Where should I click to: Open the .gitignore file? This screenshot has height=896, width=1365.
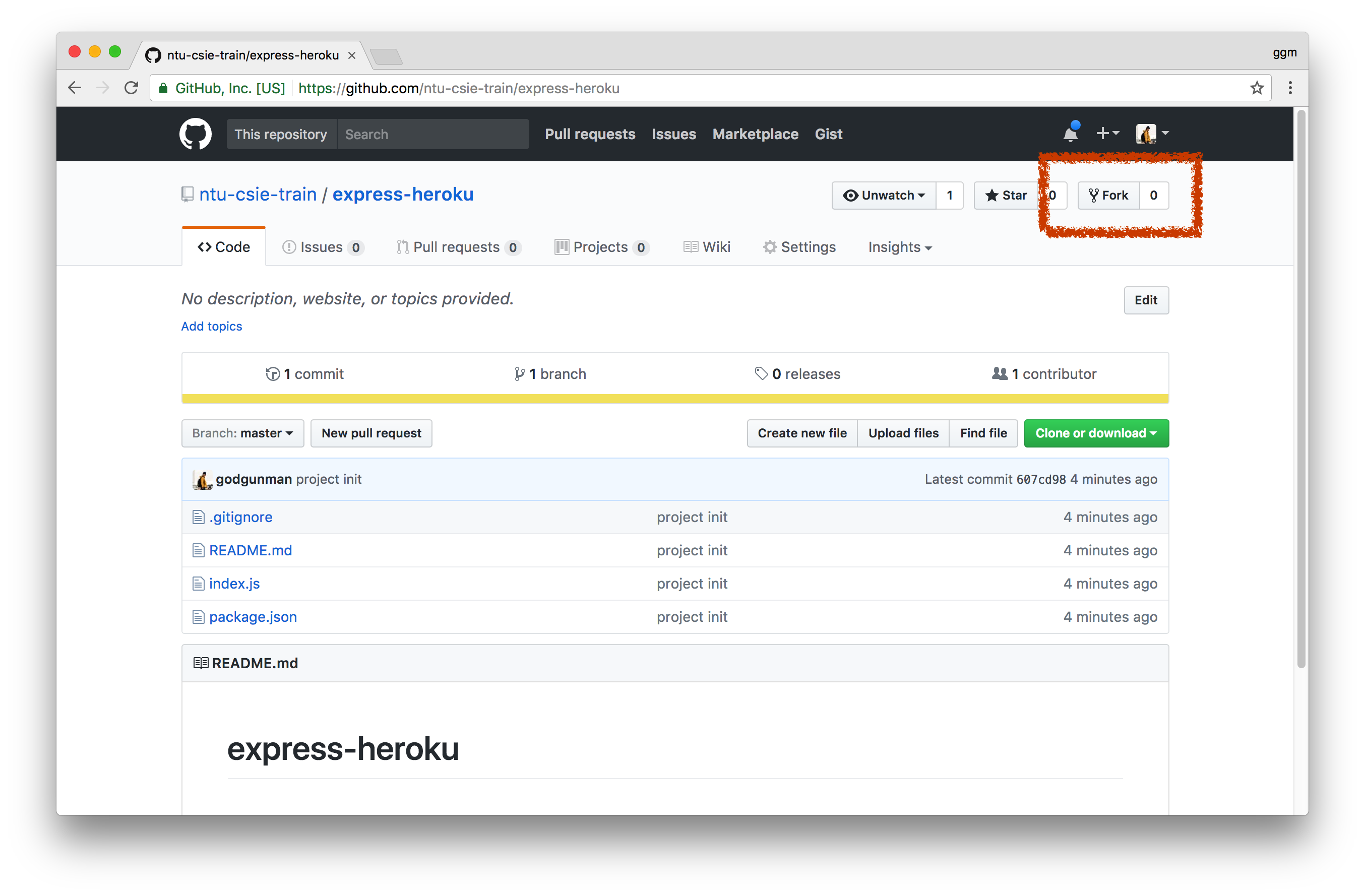[x=241, y=517]
